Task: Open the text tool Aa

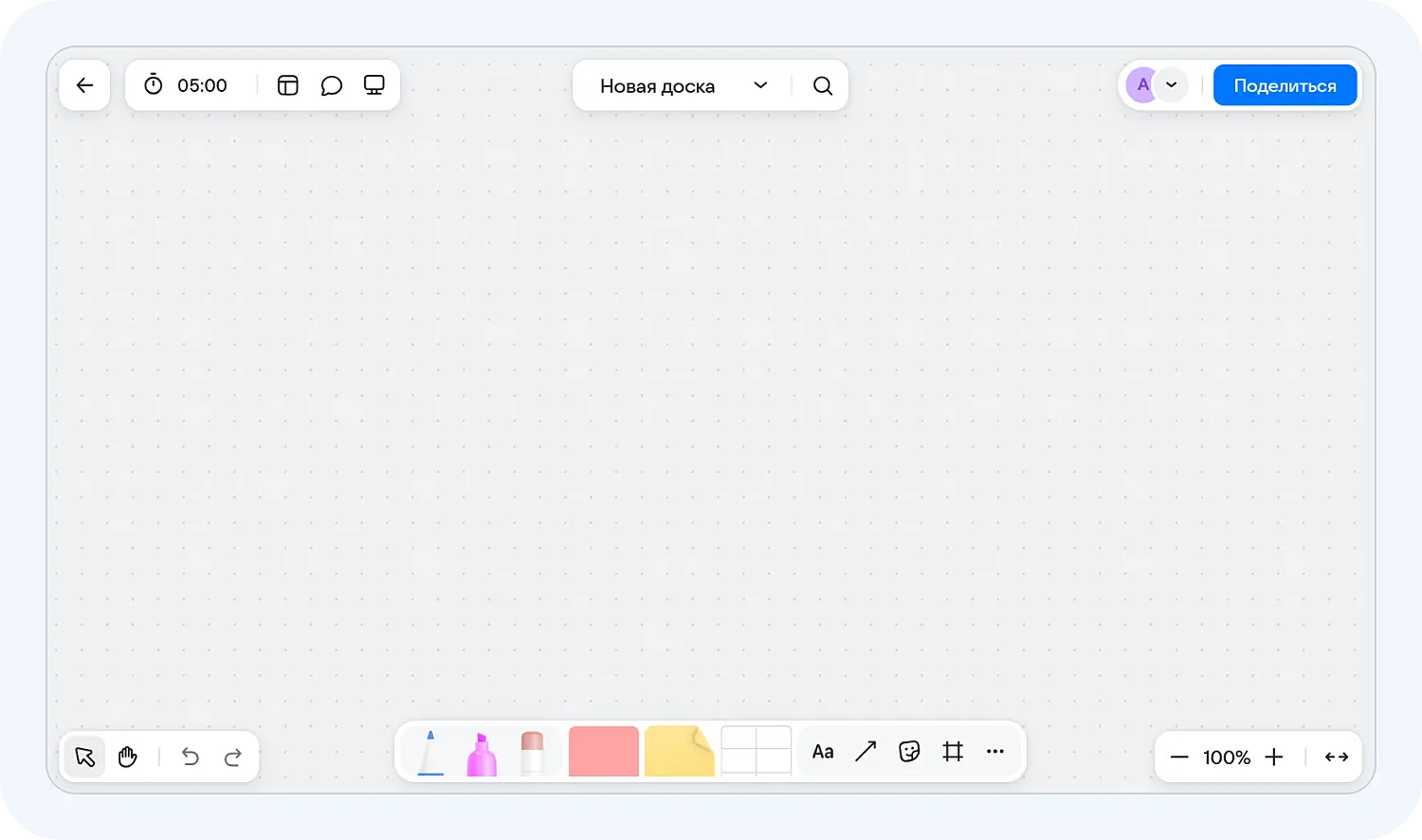Action: click(822, 751)
